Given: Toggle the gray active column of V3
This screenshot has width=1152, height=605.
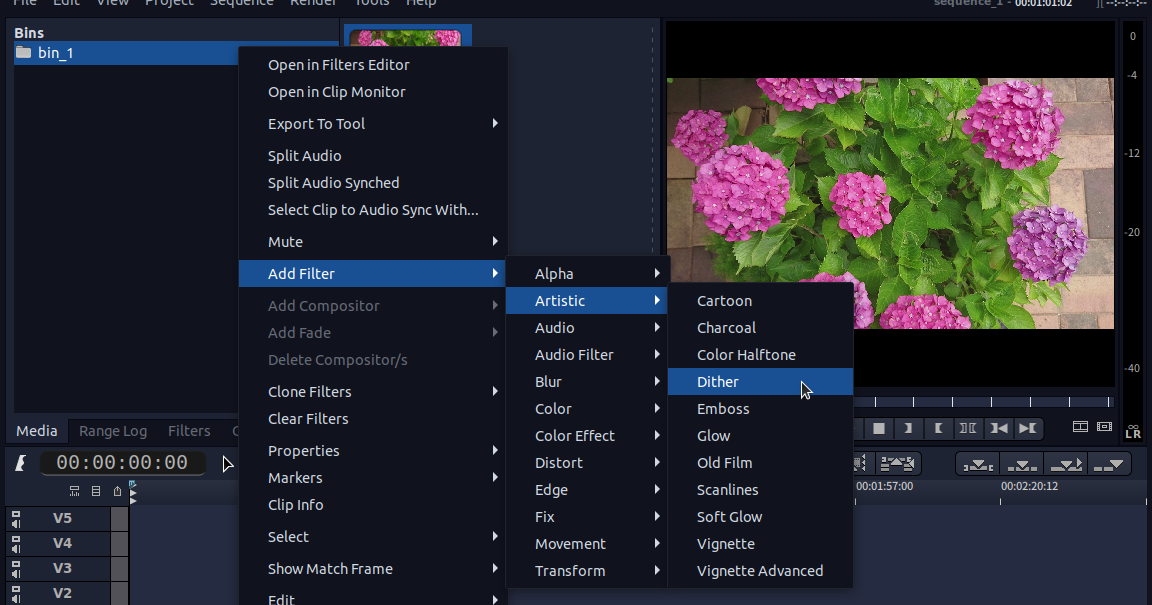Looking at the screenshot, I should (x=119, y=568).
